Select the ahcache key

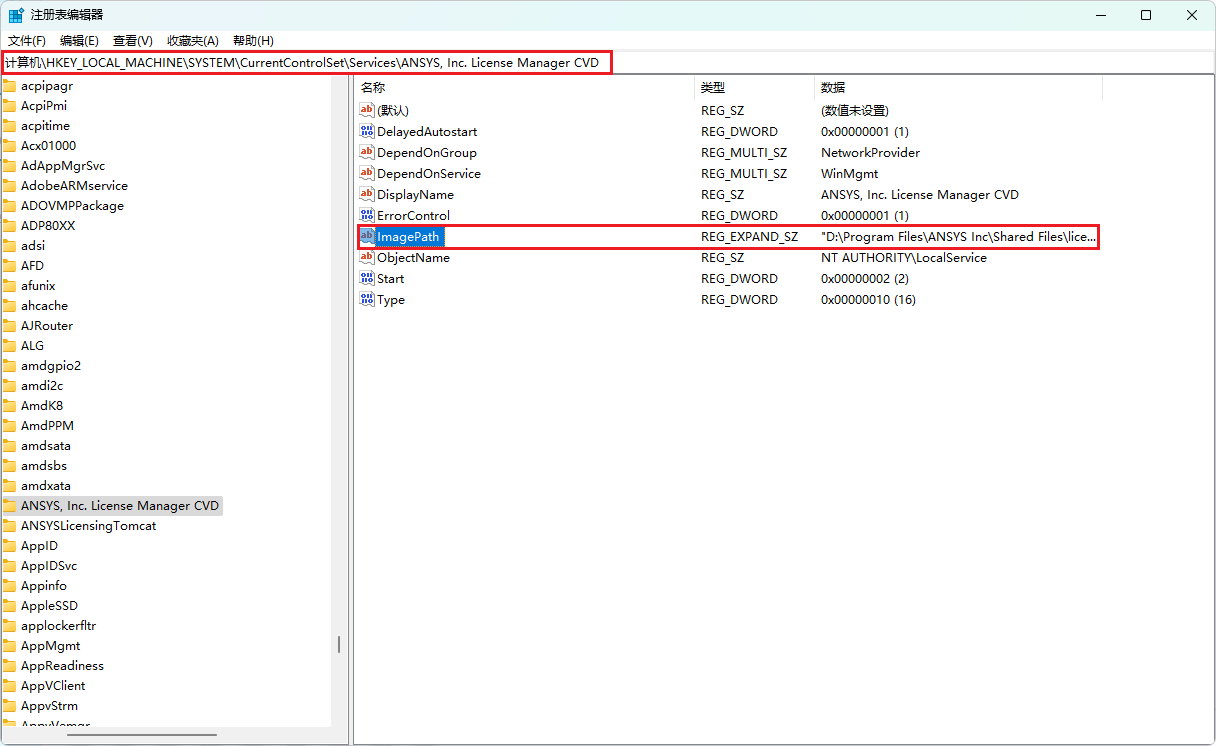(x=44, y=306)
